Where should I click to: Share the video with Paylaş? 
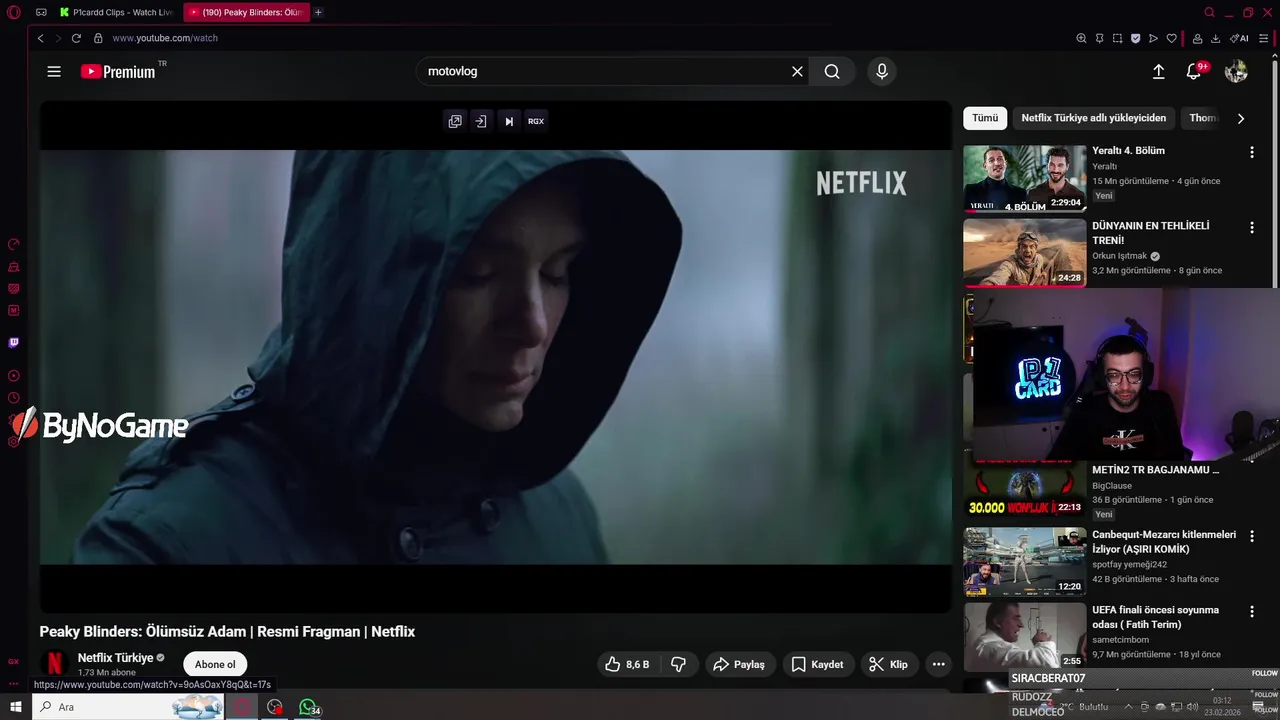(x=739, y=664)
